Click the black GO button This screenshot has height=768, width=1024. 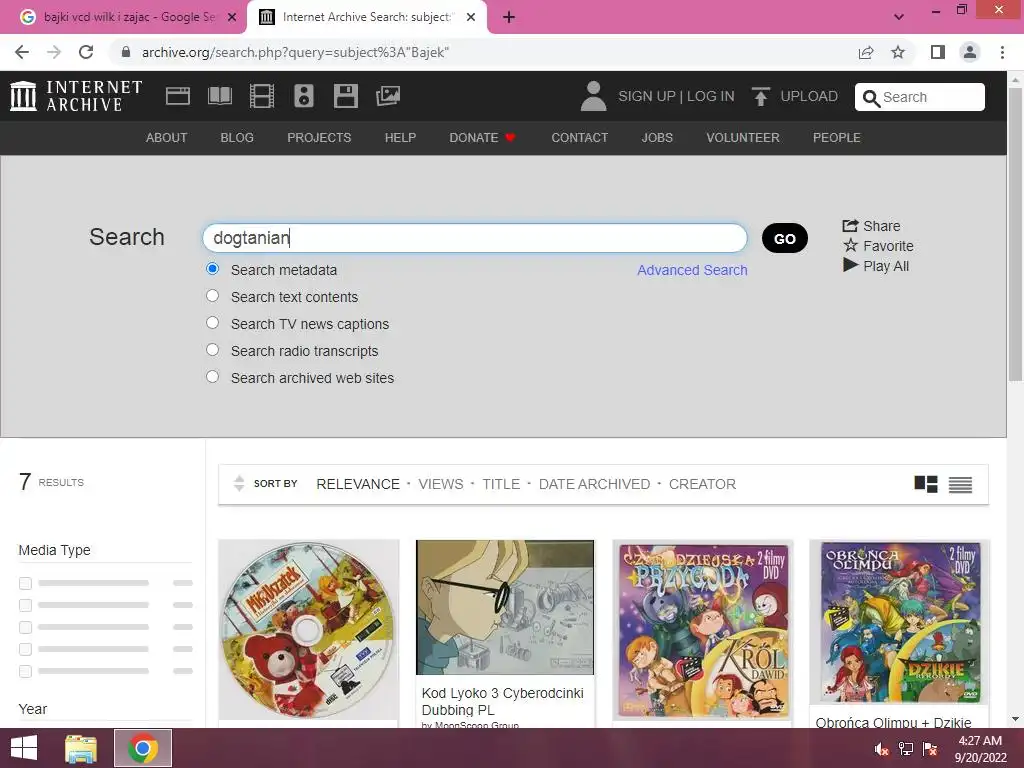tap(784, 238)
